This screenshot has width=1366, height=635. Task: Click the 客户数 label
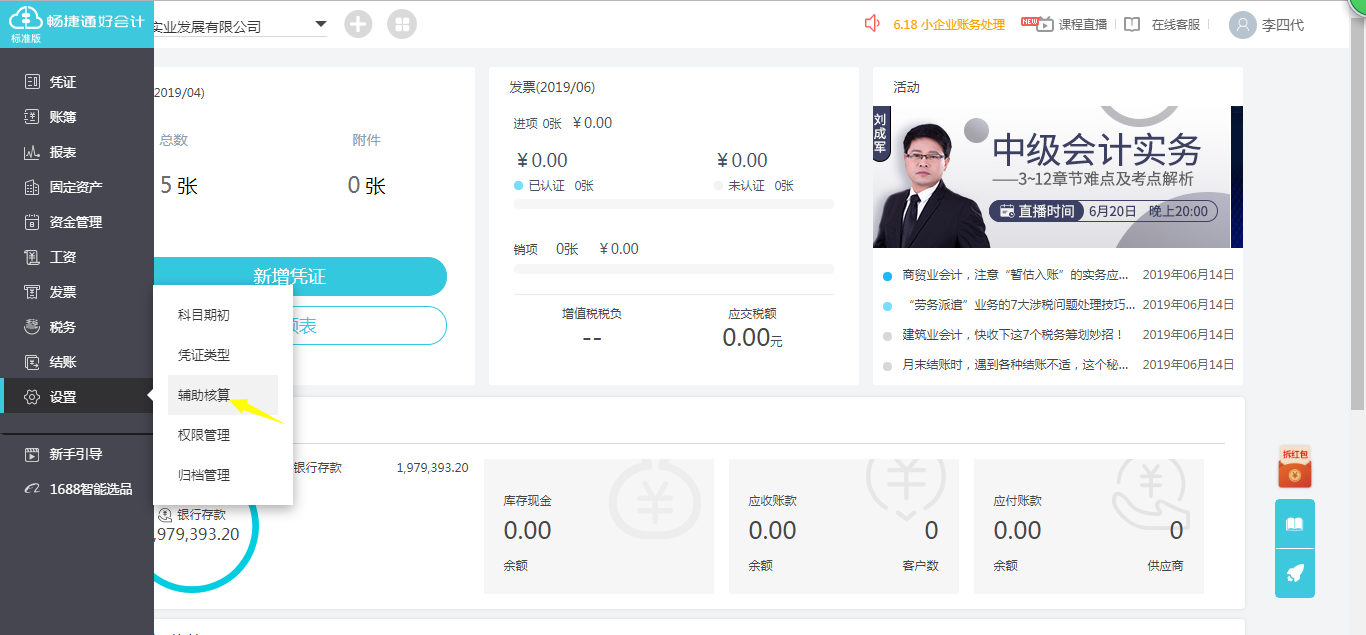click(x=920, y=566)
